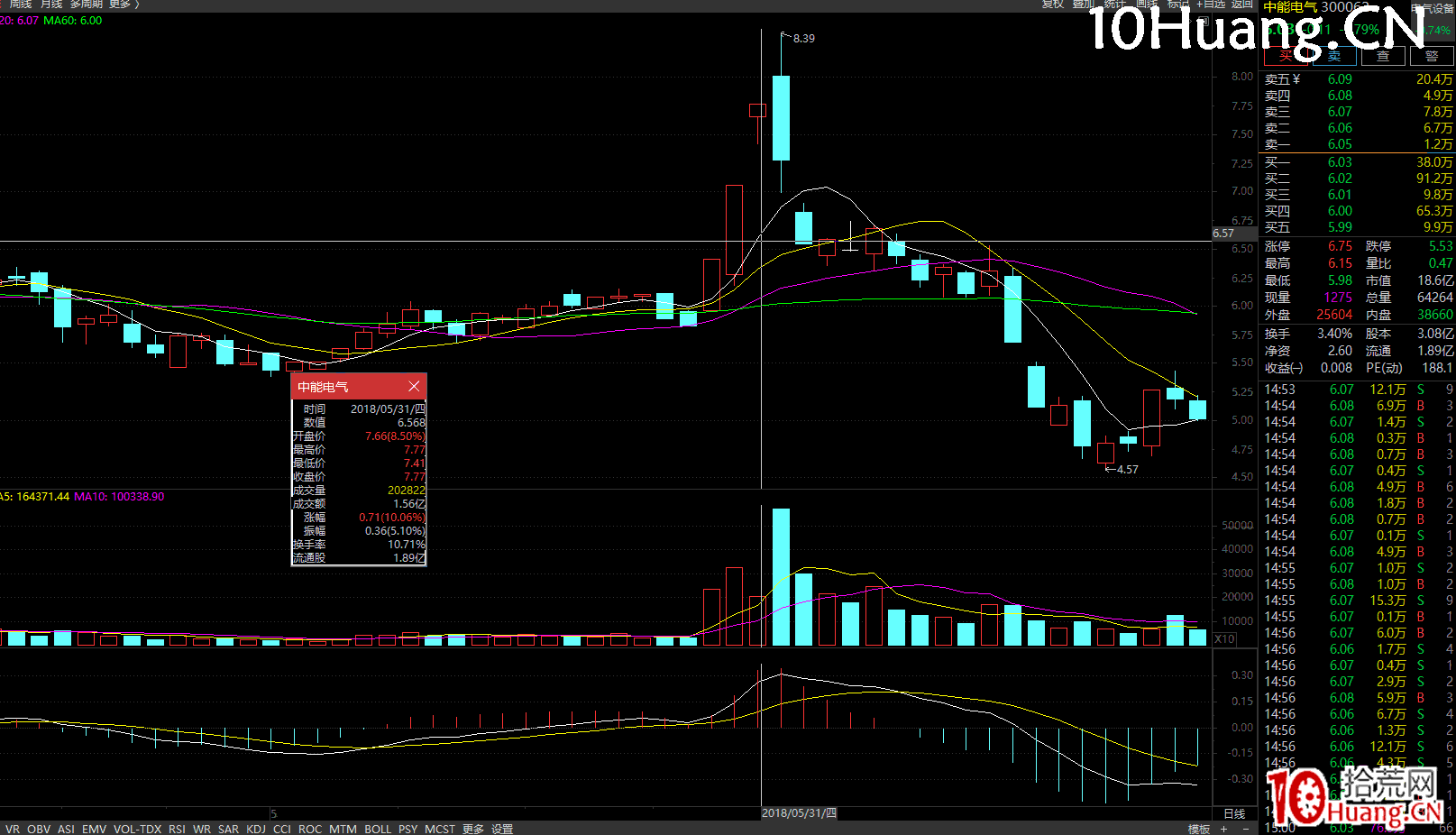Open the 模板 template menu
Screen dimensions: 1456x835
(x=1198, y=829)
